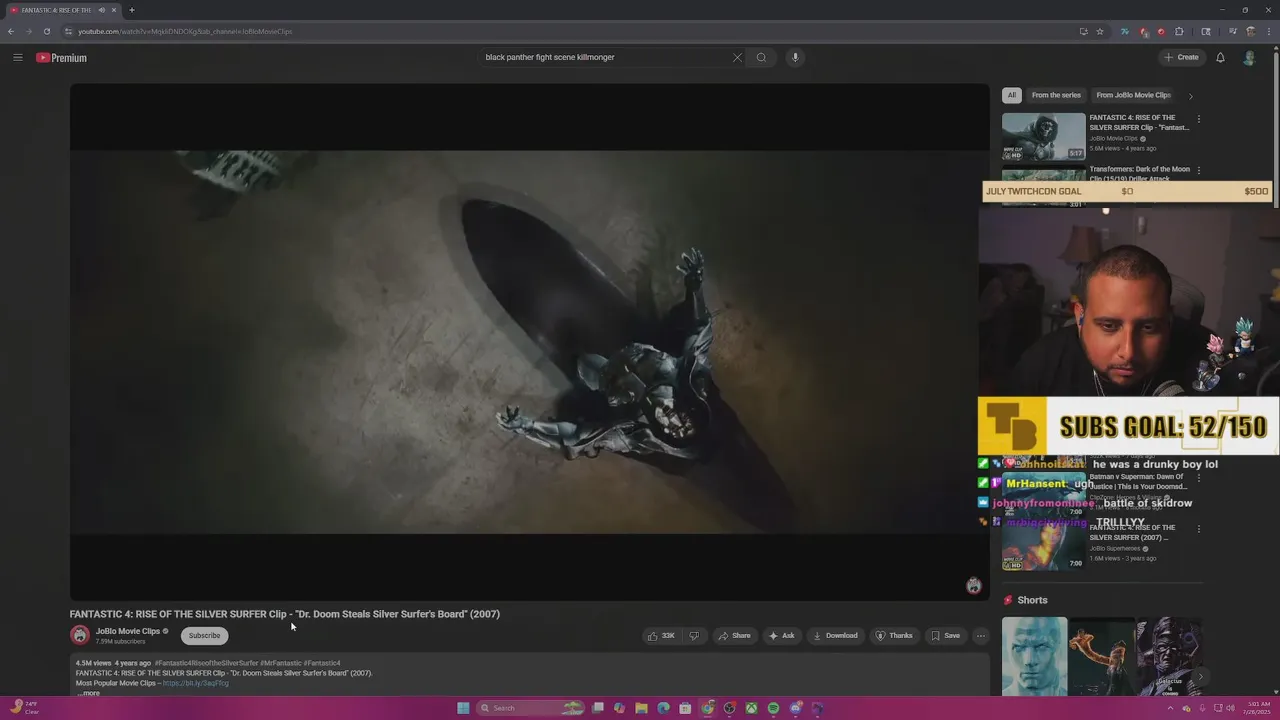This screenshot has width=1280, height=720.
Task: Clear the search box text with X
Action: (x=737, y=57)
